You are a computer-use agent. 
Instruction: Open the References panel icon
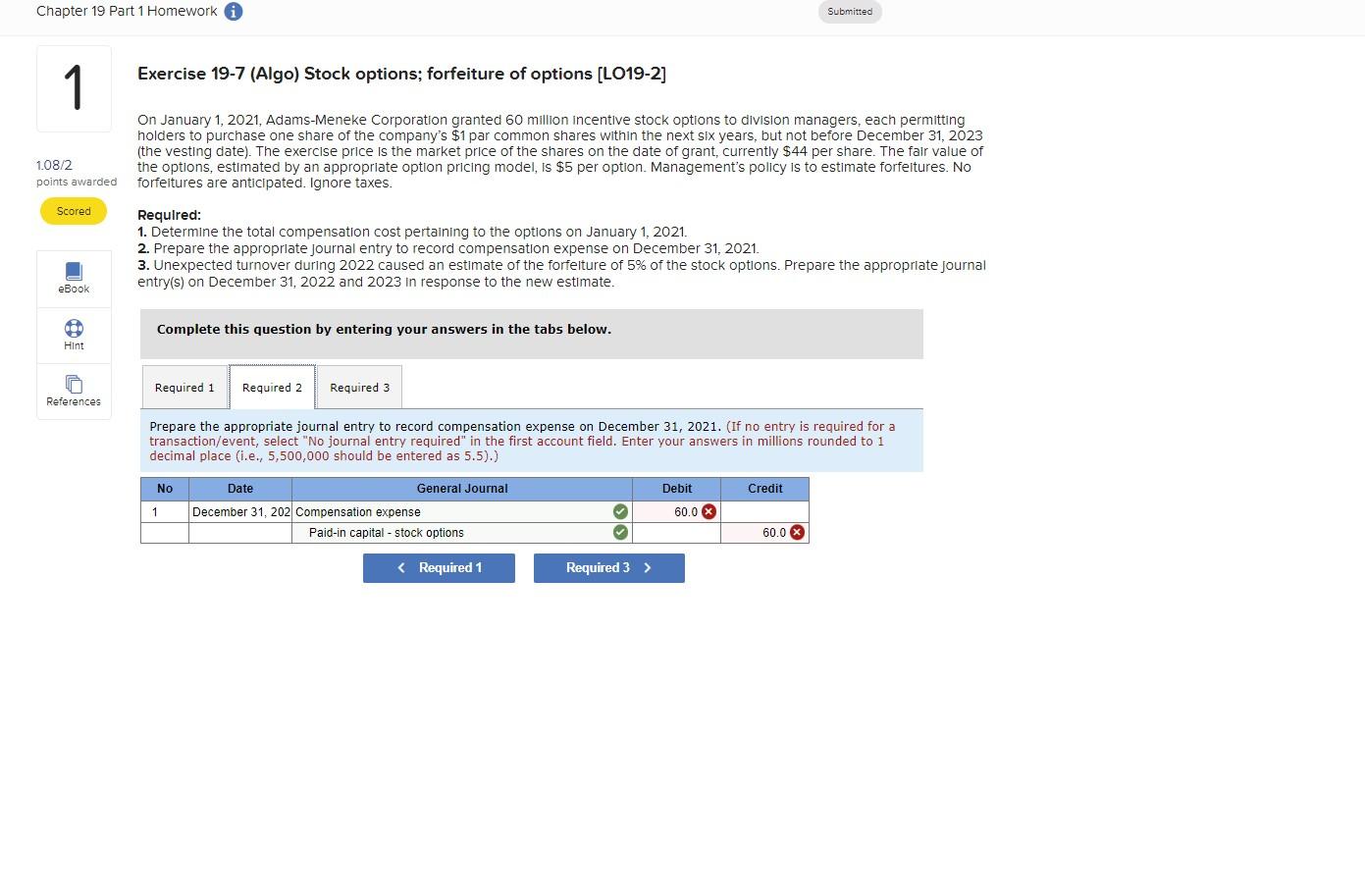pos(73,390)
